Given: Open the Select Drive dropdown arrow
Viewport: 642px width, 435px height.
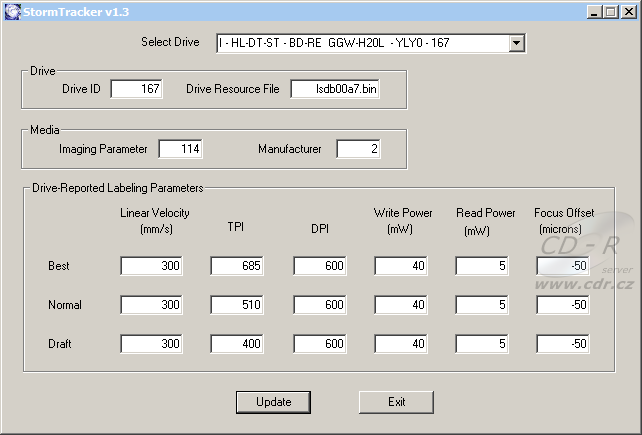Looking at the screenshot, I should (516, 43).
